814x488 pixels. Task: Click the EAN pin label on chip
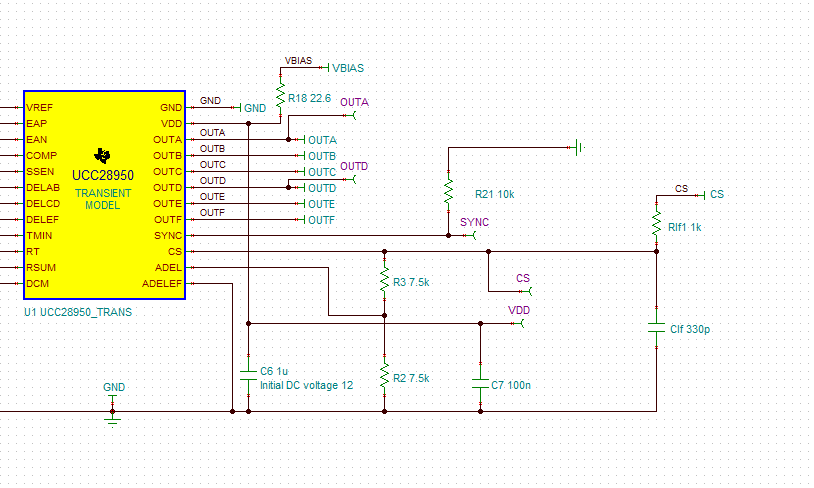coord(36,140)
